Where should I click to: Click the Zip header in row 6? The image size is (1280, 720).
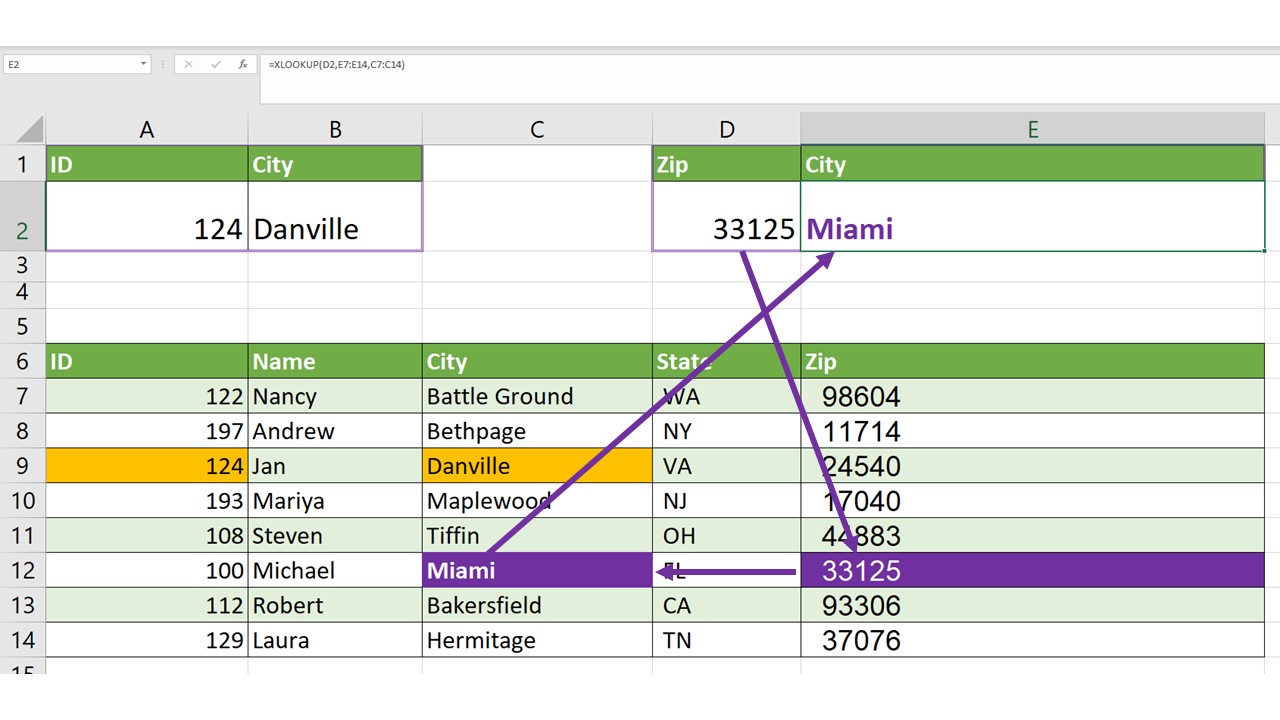(x=1033, y=361)
